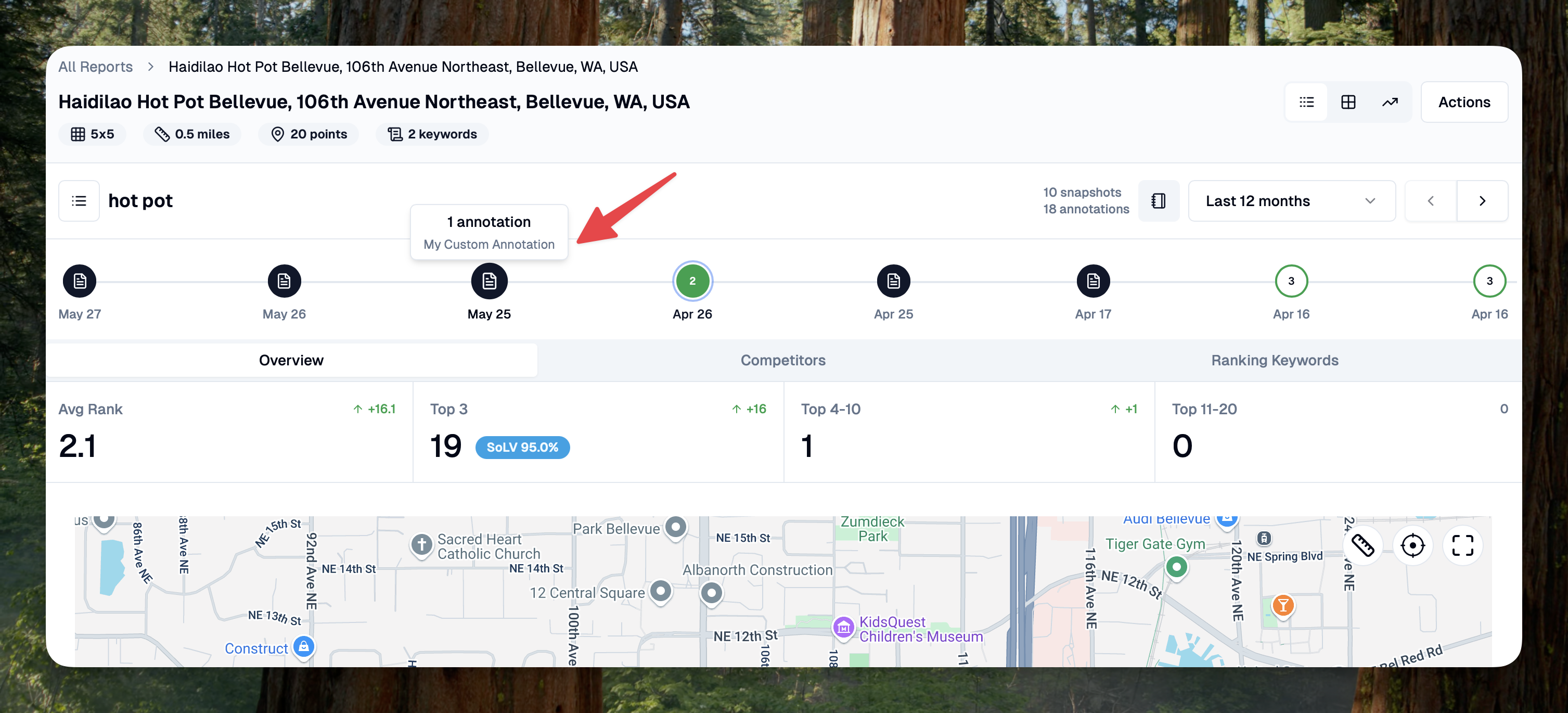The height and width of the screenshot is (713, 1568).
Task: Go back to All Reports
Action: [96, 67]
